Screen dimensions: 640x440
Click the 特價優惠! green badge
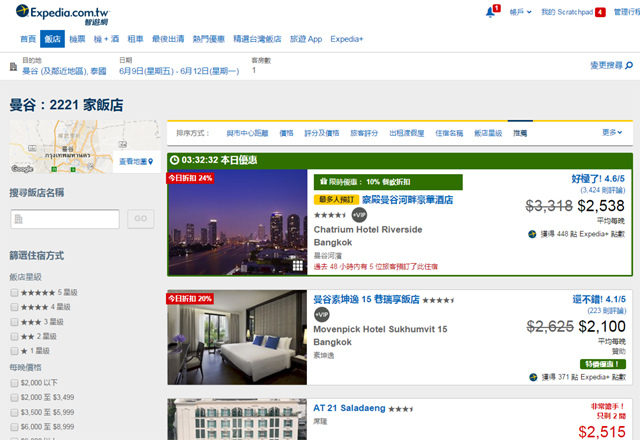point(602,364)
